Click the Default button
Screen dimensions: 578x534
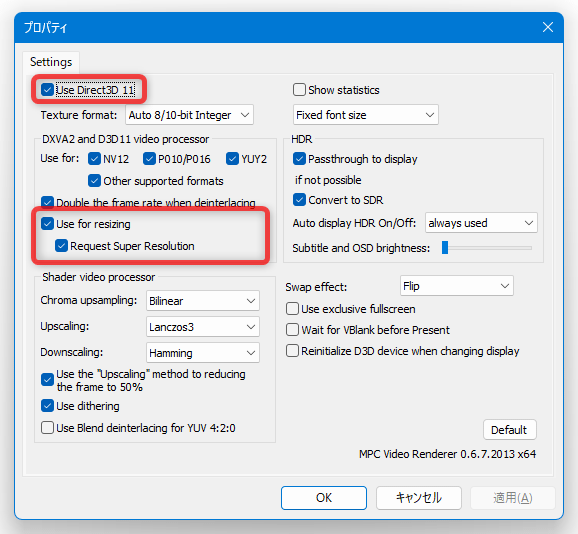click(x=509, y=430)
